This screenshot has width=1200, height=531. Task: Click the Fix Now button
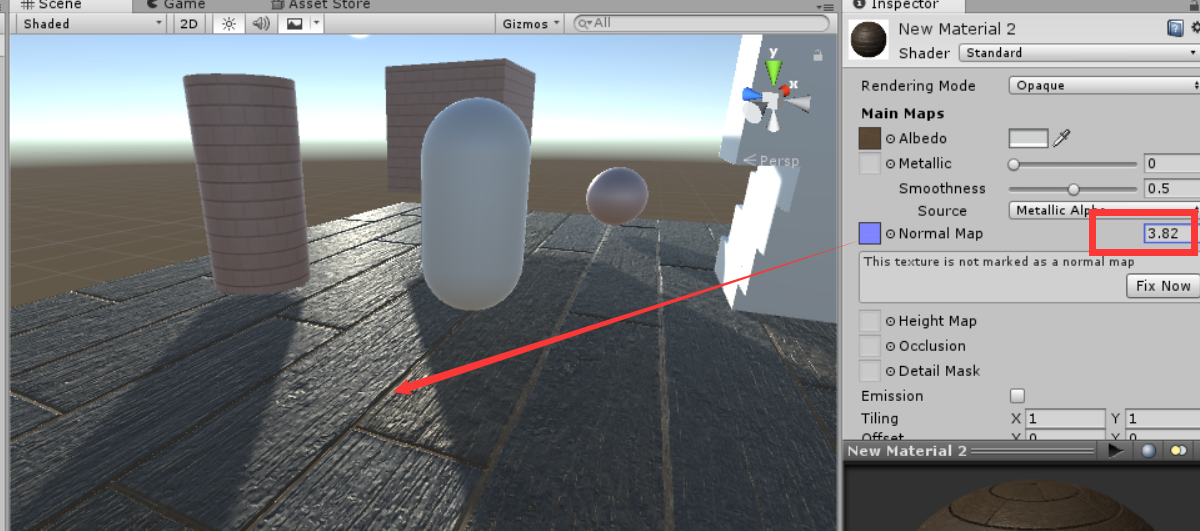click(1163, 286)
